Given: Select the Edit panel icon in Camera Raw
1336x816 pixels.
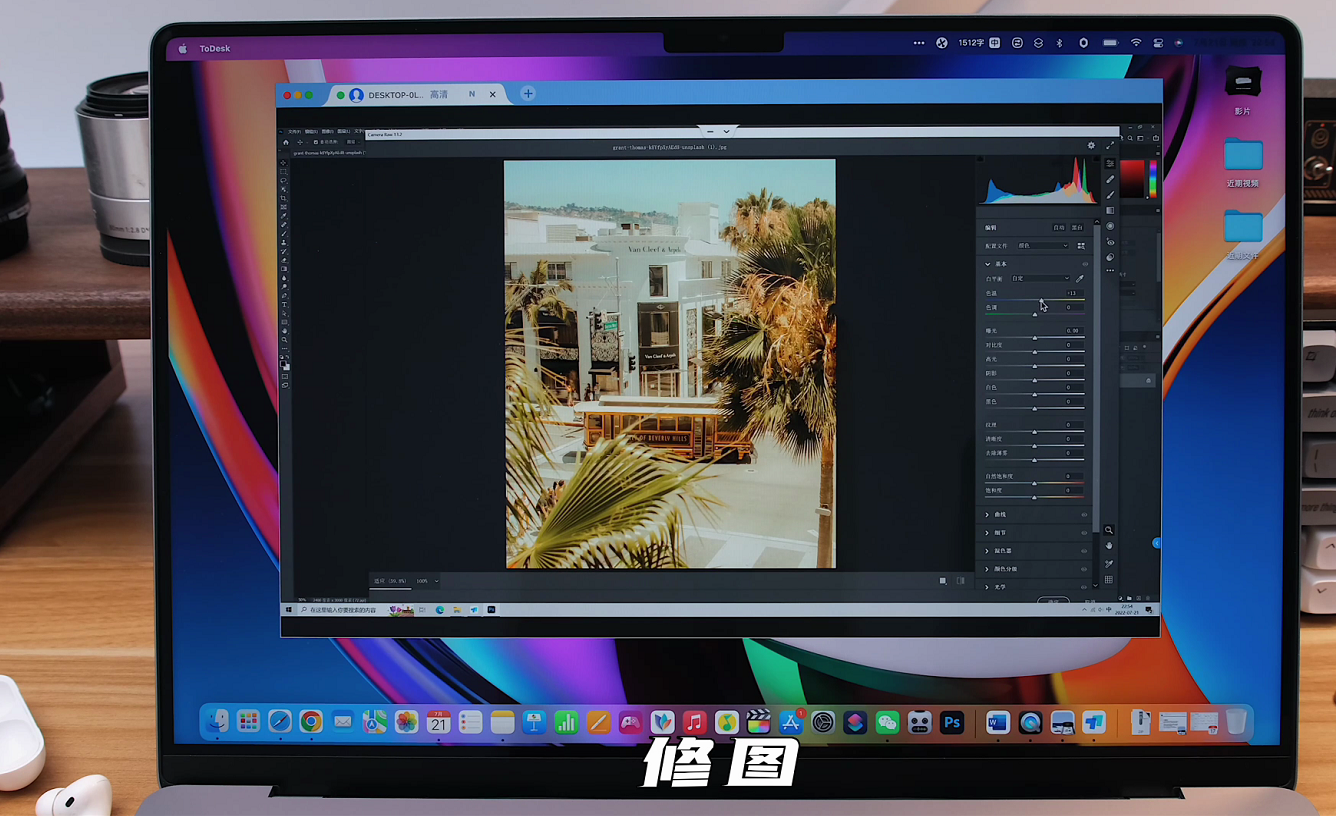Looking at the screenshot, I should (1110, 163).
